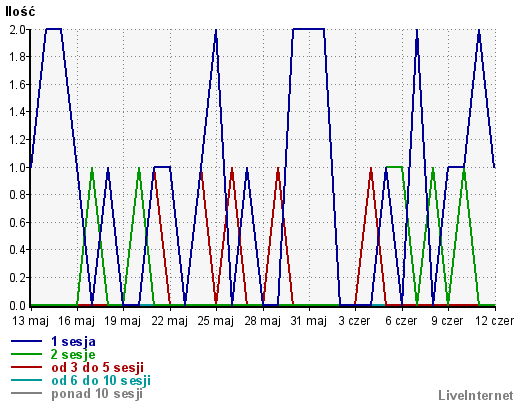This screenshot has height=405, width=520.
Task: Click the '13 maj' date axis label
Action: [x=31, y=321]
